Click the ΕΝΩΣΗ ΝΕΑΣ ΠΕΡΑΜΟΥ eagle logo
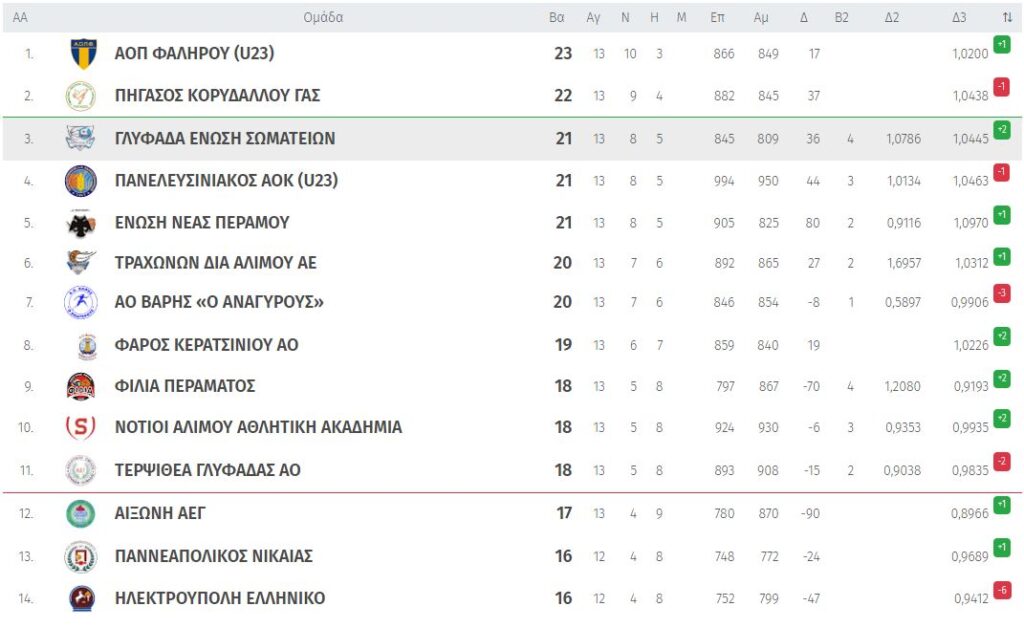Image resolution: width=1024 pixels, height=628 pixels. (x=81, y=223)
